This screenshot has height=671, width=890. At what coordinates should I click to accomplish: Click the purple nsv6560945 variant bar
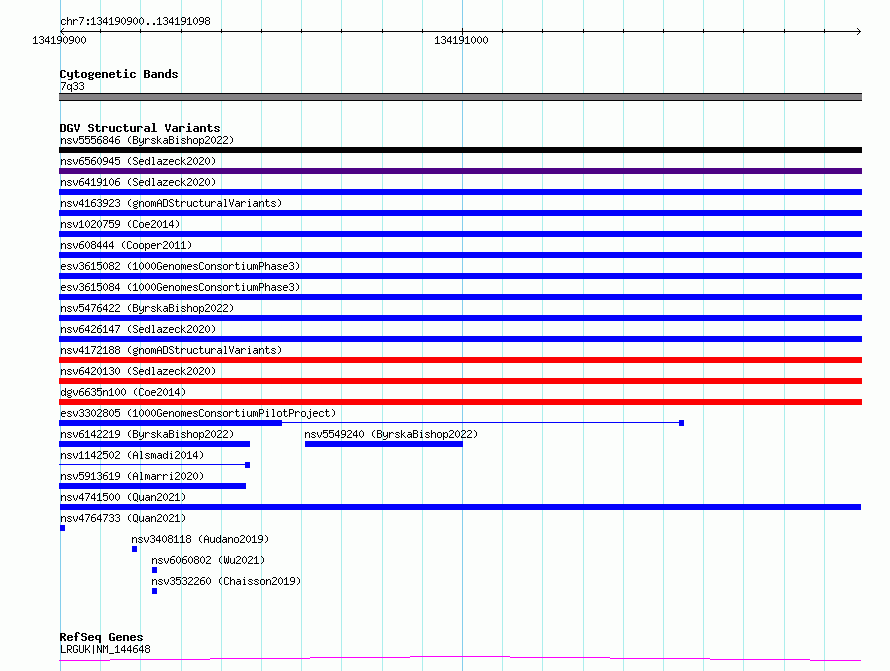(460, 171)
